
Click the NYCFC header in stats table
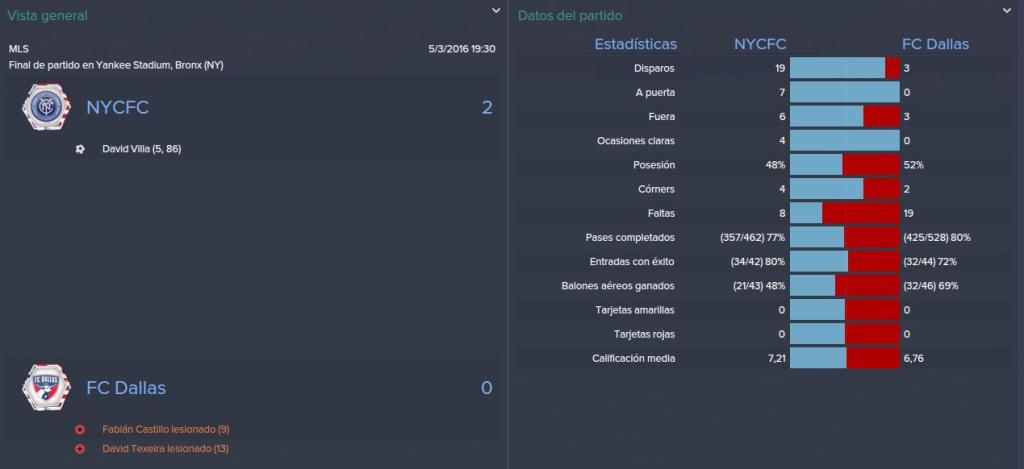click(760, 44)
